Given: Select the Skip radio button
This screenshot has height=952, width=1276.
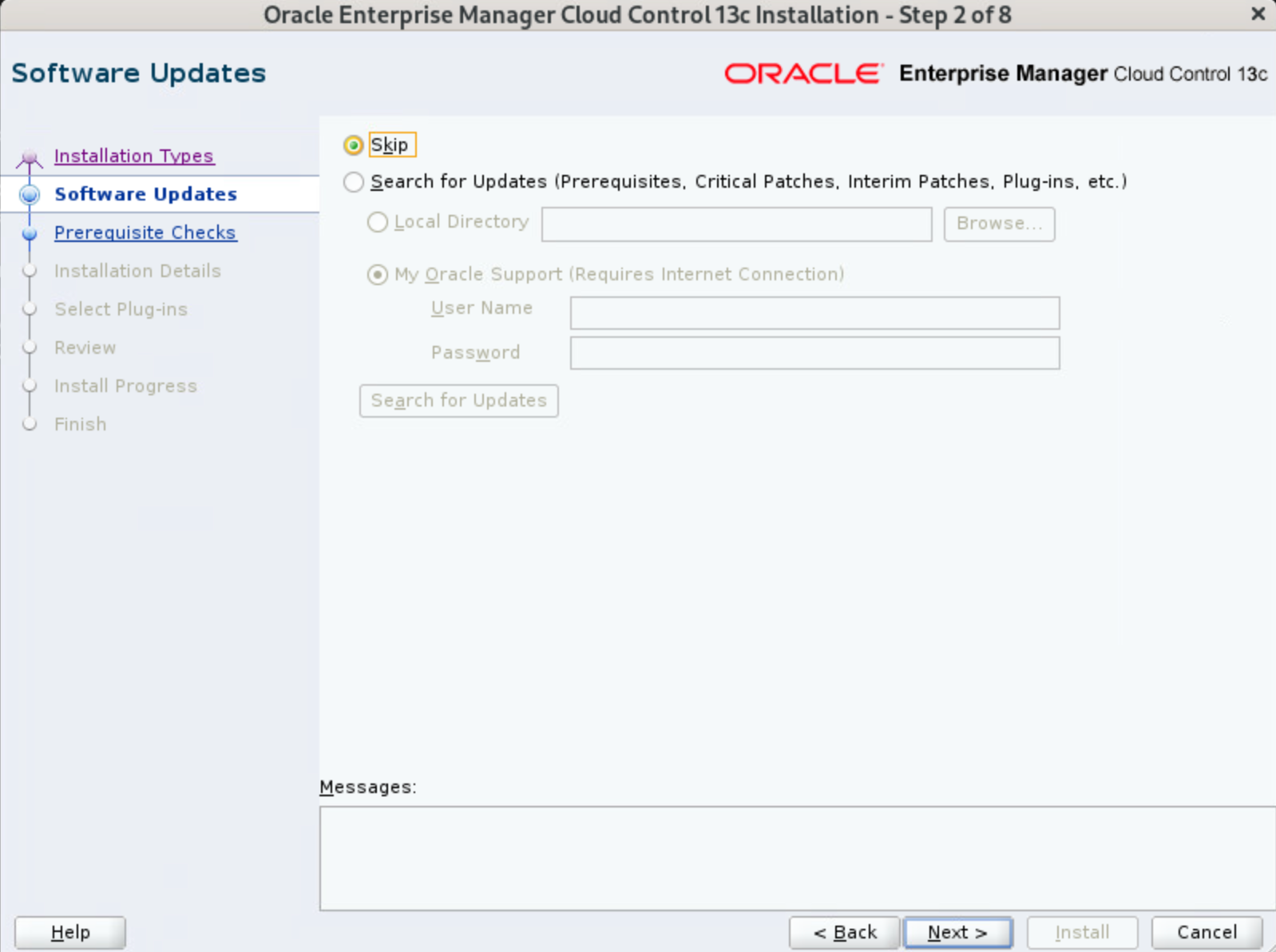Looking at the screenshot, I should click(353, 145).
